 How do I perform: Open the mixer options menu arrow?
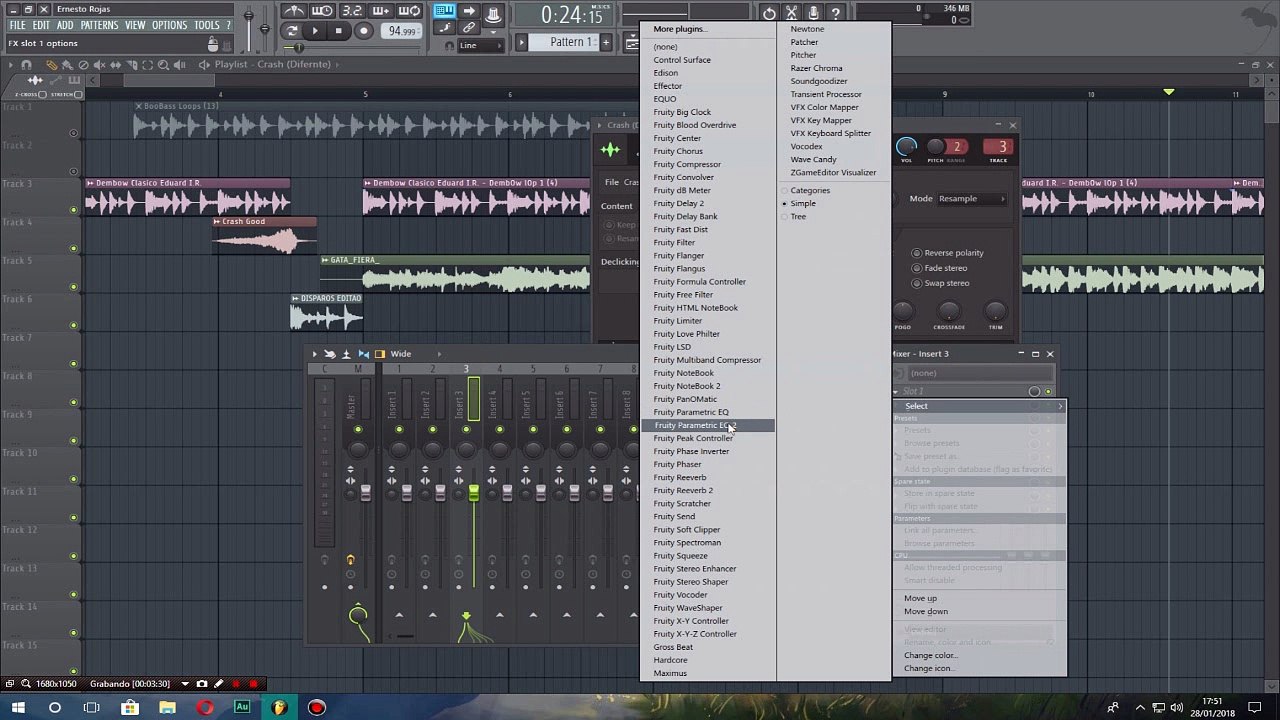(x=314, y=354)
